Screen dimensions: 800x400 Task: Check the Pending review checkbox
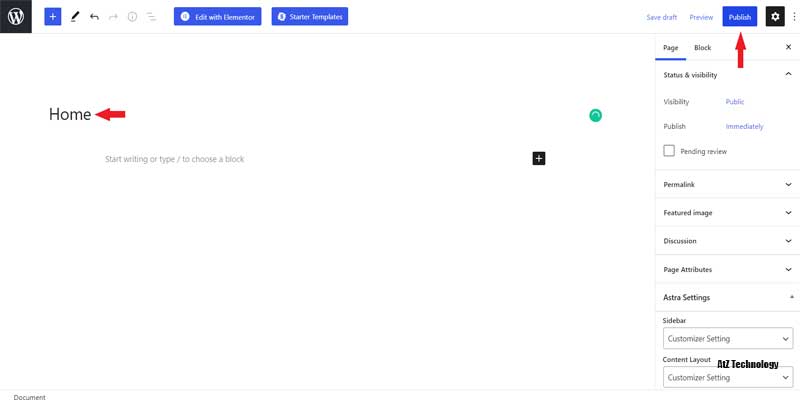click(669, 151)
